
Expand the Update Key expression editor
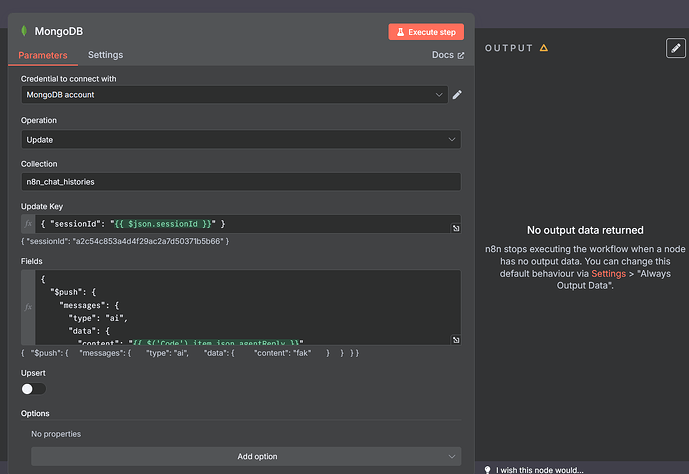pyautogui.click(x=456, y=228)
